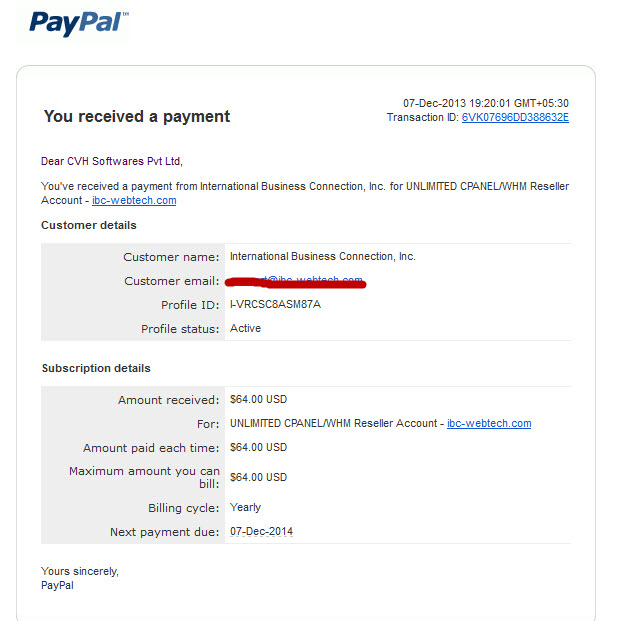This screenshot has width=630, height=621.
Task: Click the Profile status value Active
Action: point(245,329)
